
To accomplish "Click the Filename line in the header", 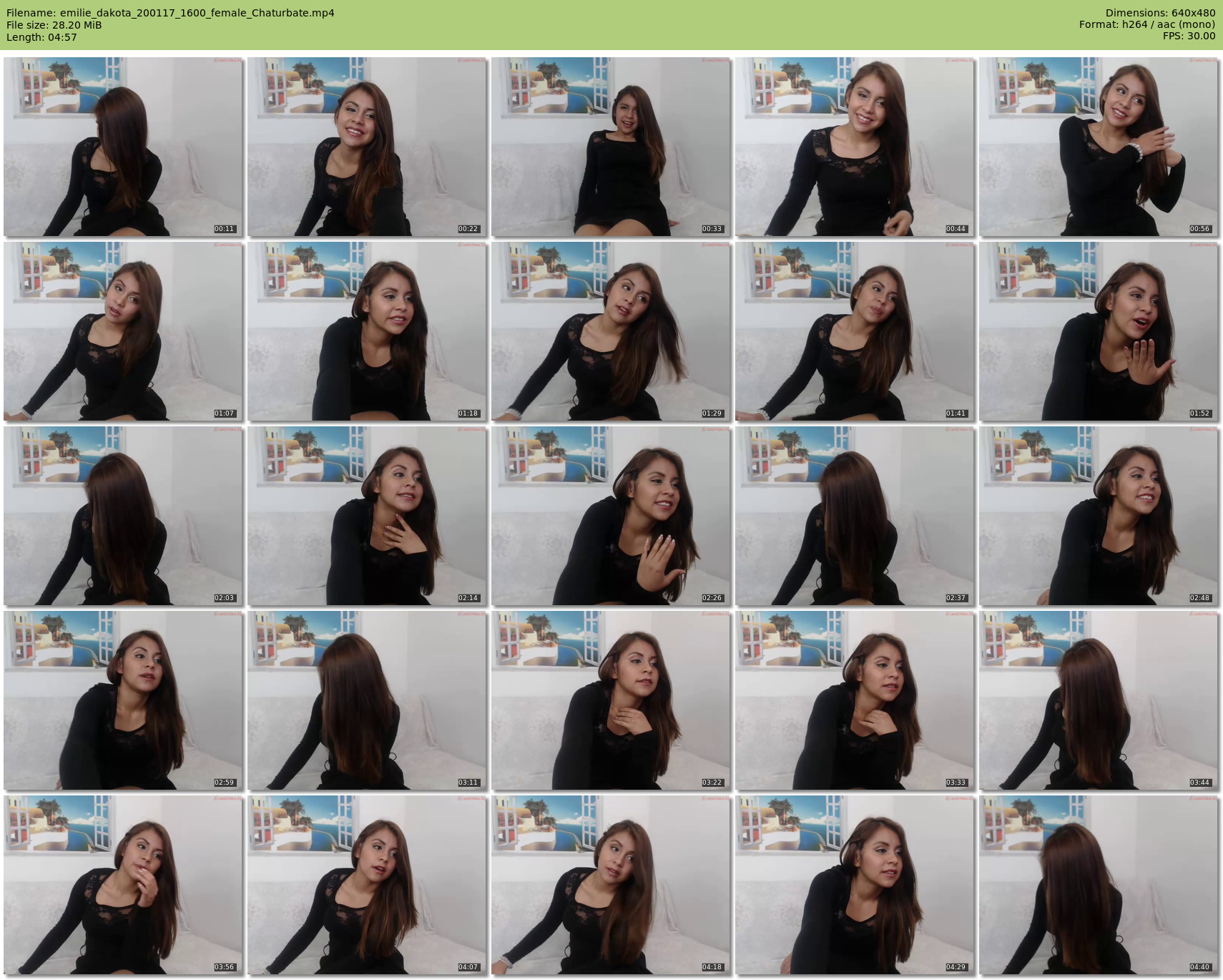I will 170,13.
